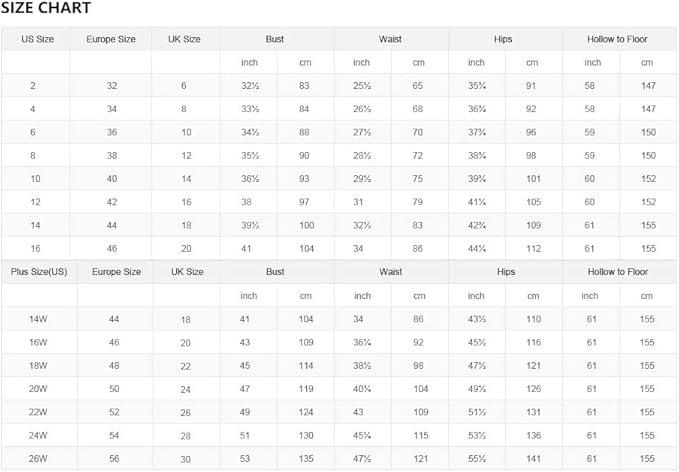Select the 112 cm hips value
The height and width of the screenshot is (472, 679).
tap(533, 248)
